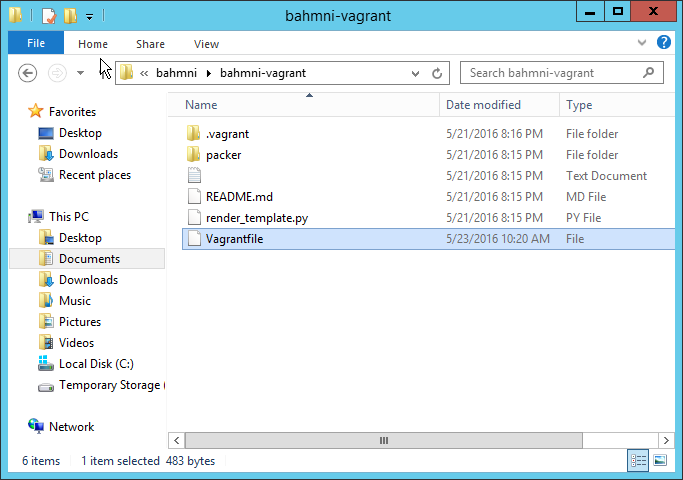Open Help with the question mark icon
This screenshot has height=480, width=683.
[663, 42]
